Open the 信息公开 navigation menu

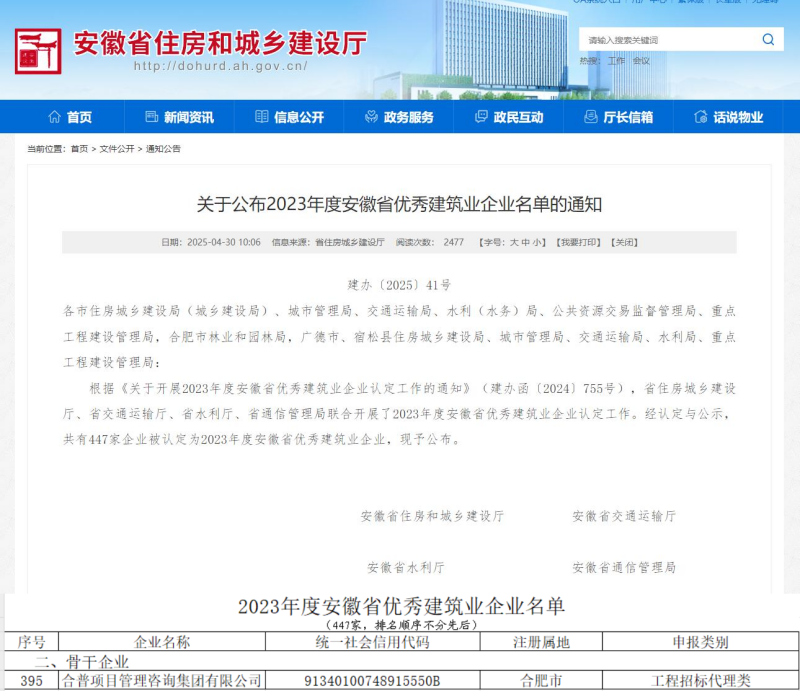click(298, 117)
